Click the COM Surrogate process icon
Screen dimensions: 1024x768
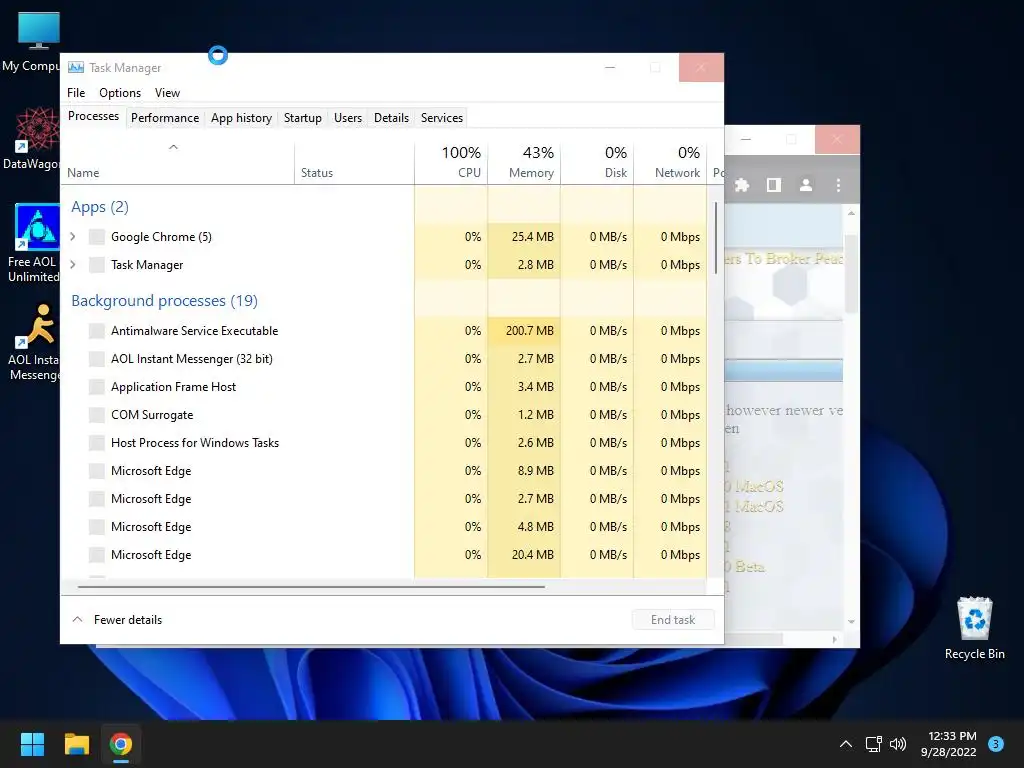coord(97,415)
